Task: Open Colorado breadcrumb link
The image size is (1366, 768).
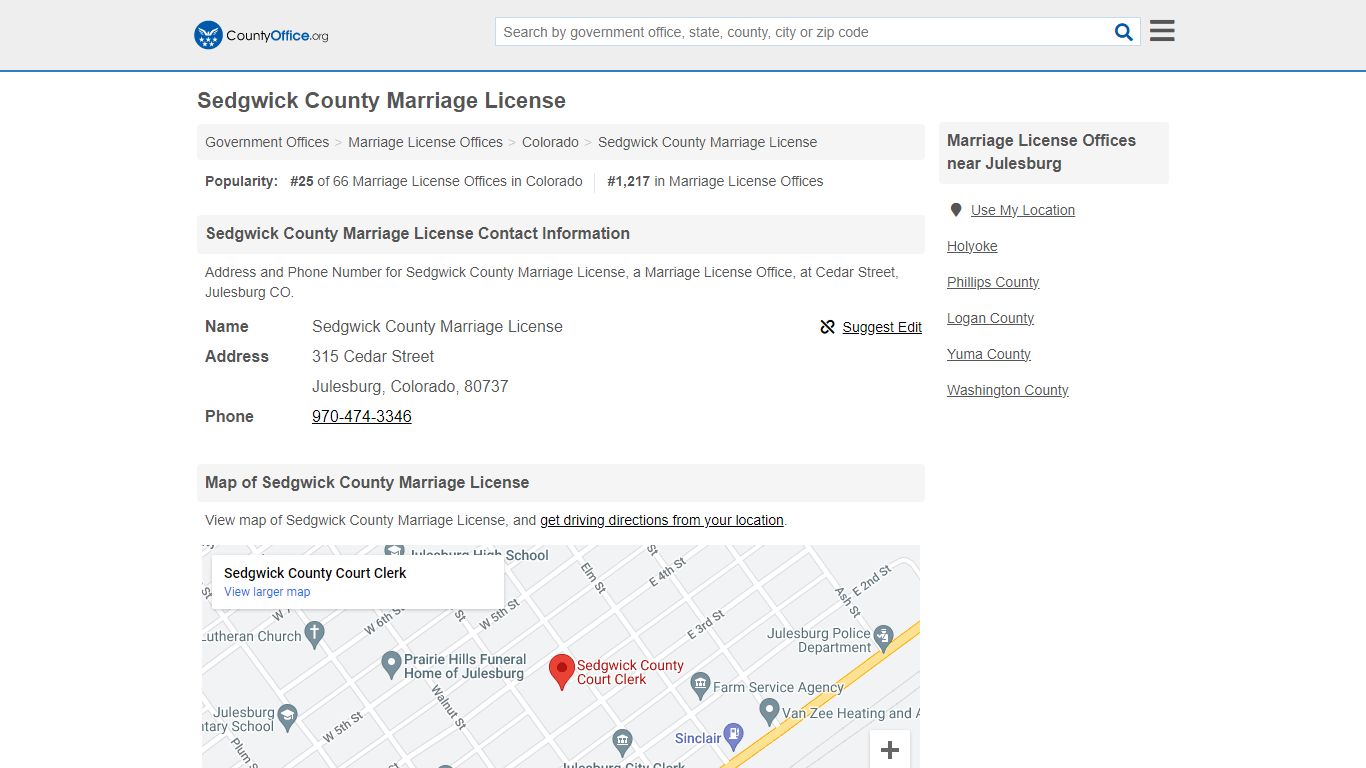Action: coord(550,142)
